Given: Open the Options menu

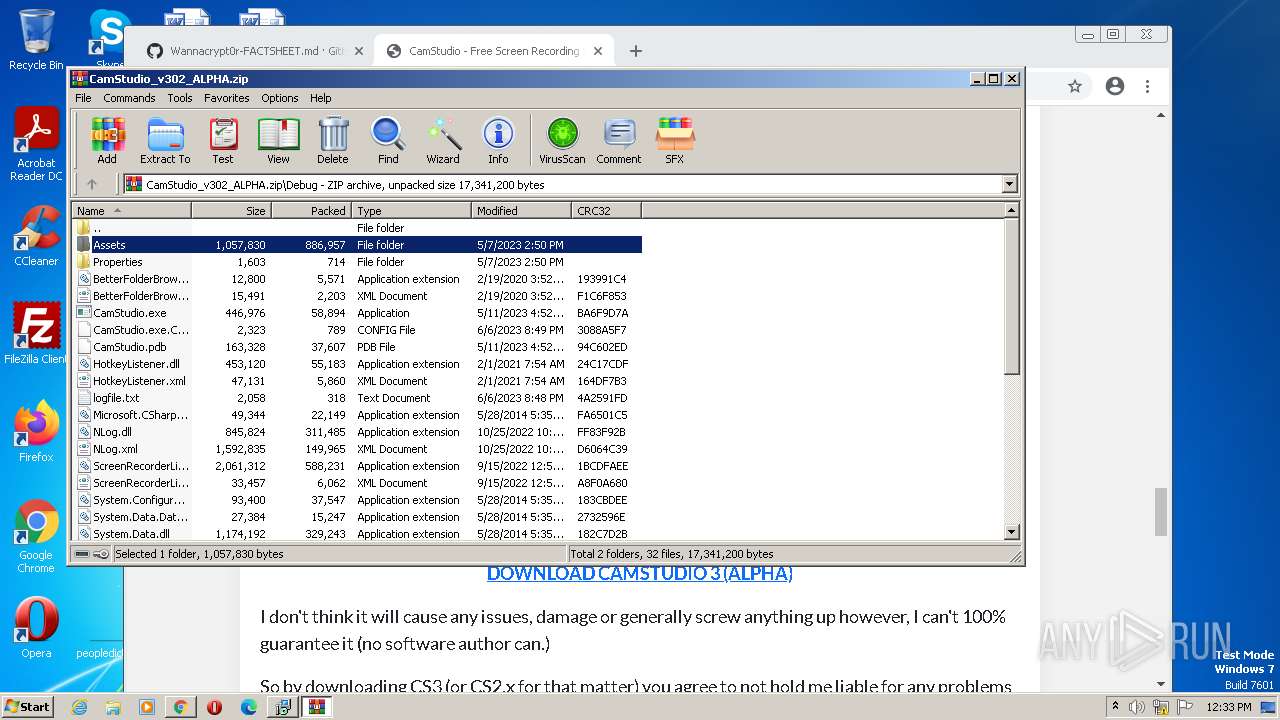Looking at the screenshot, I should (x=280, y=98).
